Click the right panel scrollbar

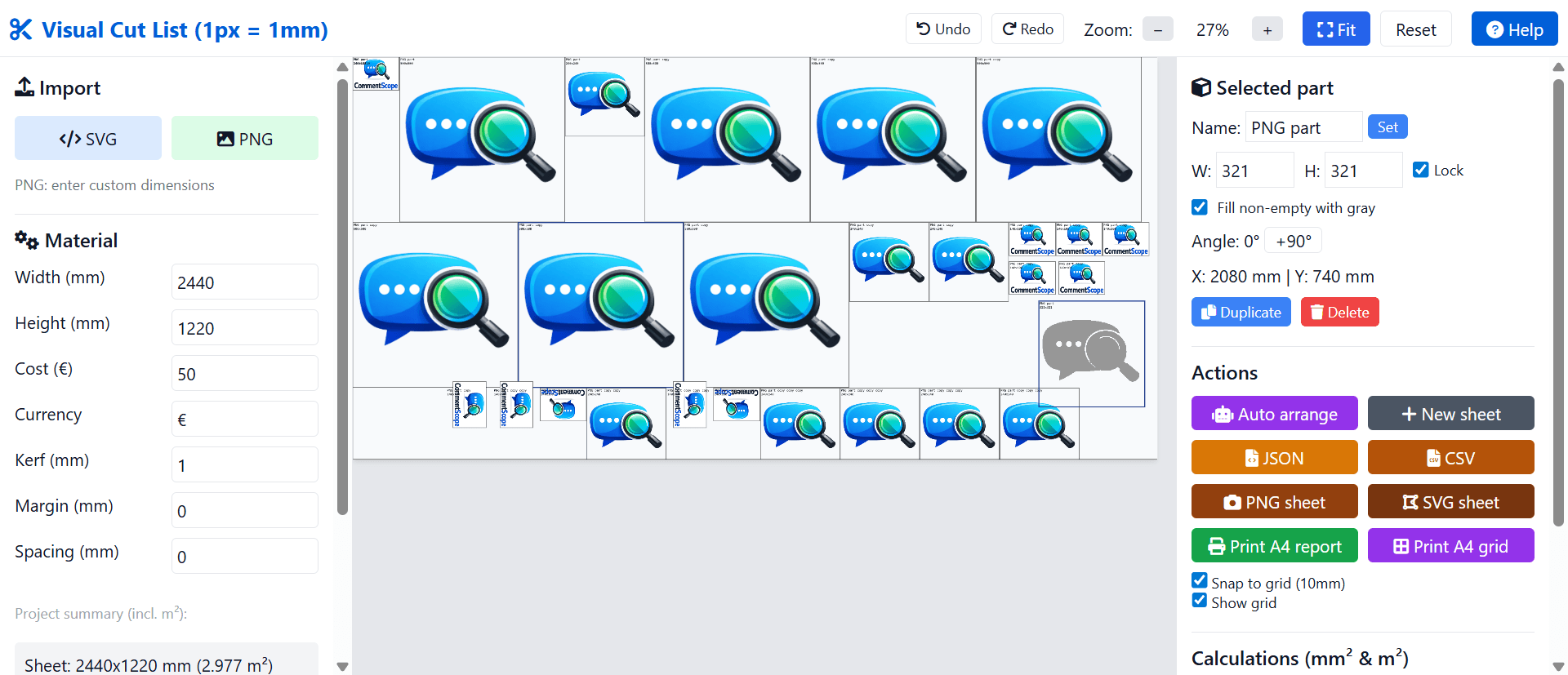tap(1558, 302)
